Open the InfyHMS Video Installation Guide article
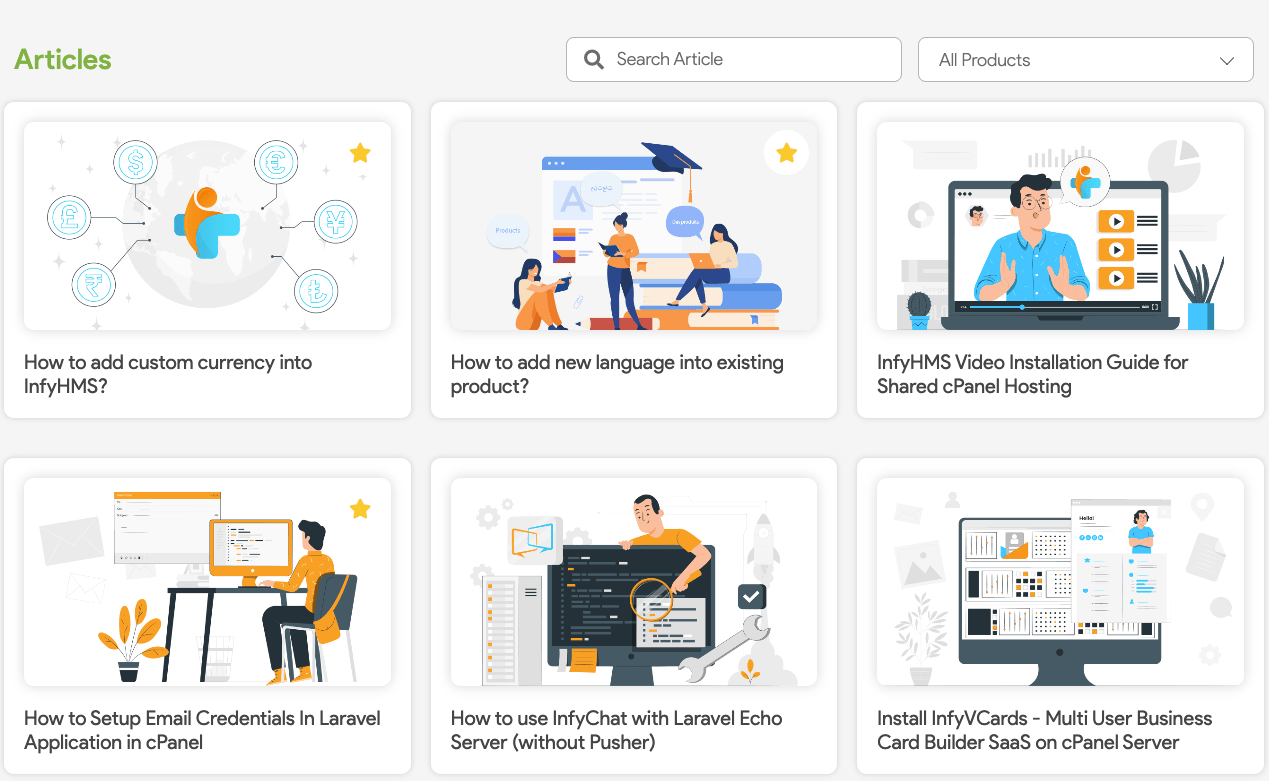The height and width of the screenshot is (781, 1269). coord(1032,374)
